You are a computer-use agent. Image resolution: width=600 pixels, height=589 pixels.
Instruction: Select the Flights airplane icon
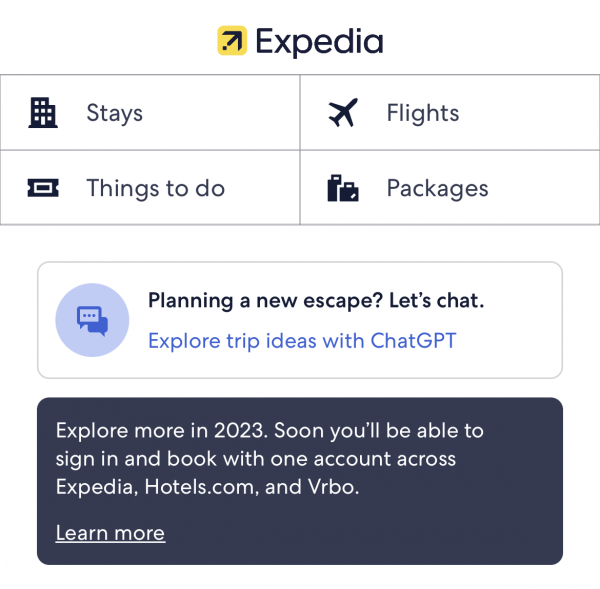[x=343, y=113]
